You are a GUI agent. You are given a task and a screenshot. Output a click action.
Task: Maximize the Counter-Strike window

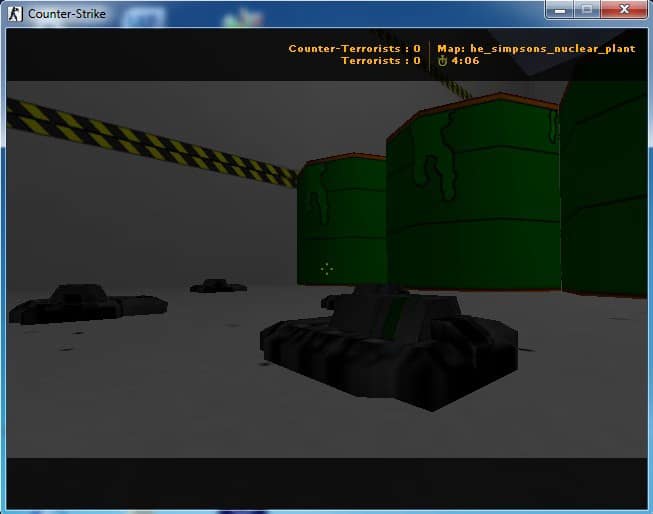(587, 9)
